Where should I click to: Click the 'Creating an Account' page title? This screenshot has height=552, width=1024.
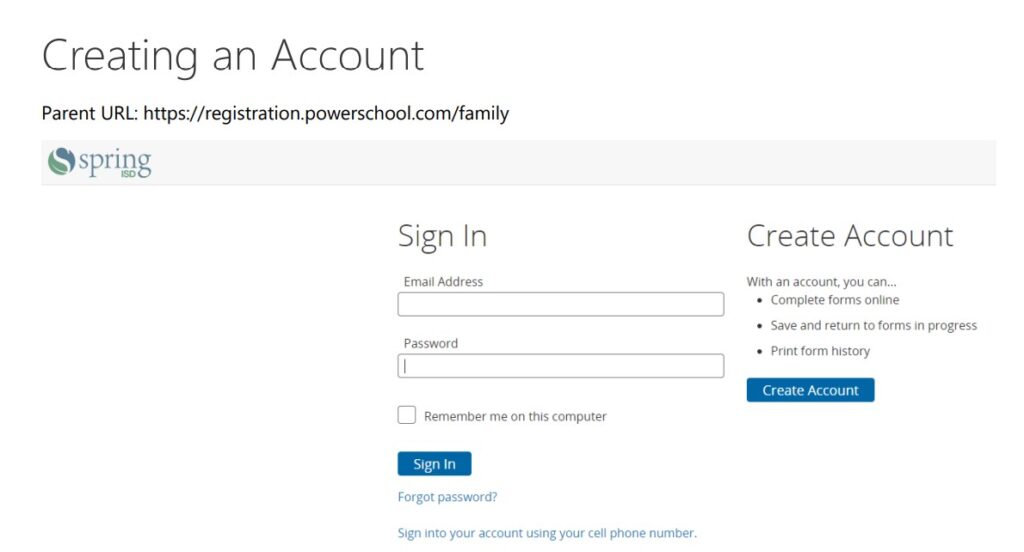[x=233, y=56]
